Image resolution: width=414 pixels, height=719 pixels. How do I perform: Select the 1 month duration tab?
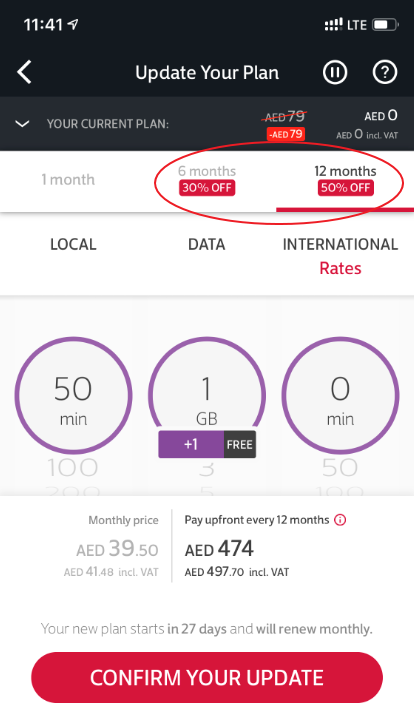[68, 180]
